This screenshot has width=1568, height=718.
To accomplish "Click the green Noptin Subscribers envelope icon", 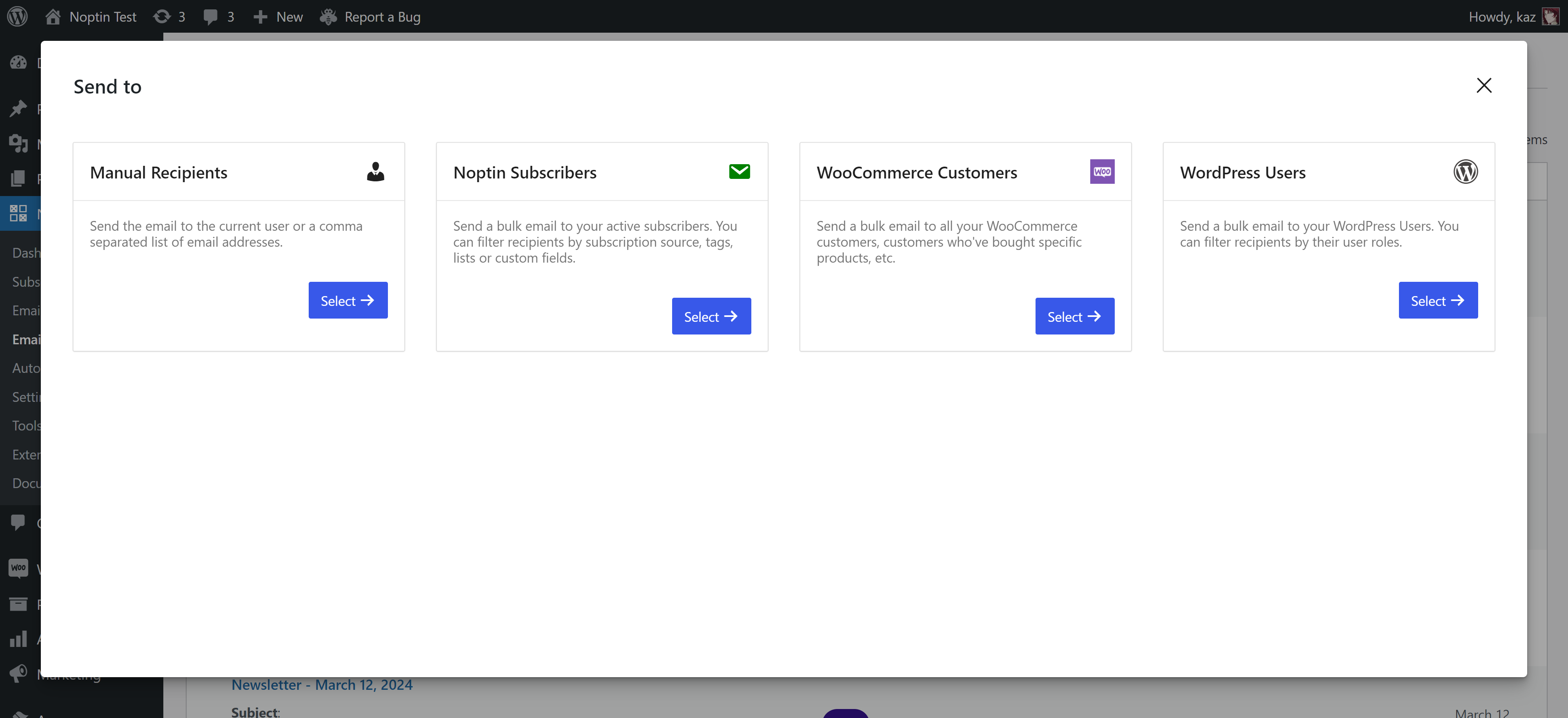I will (x=739, y=172).
